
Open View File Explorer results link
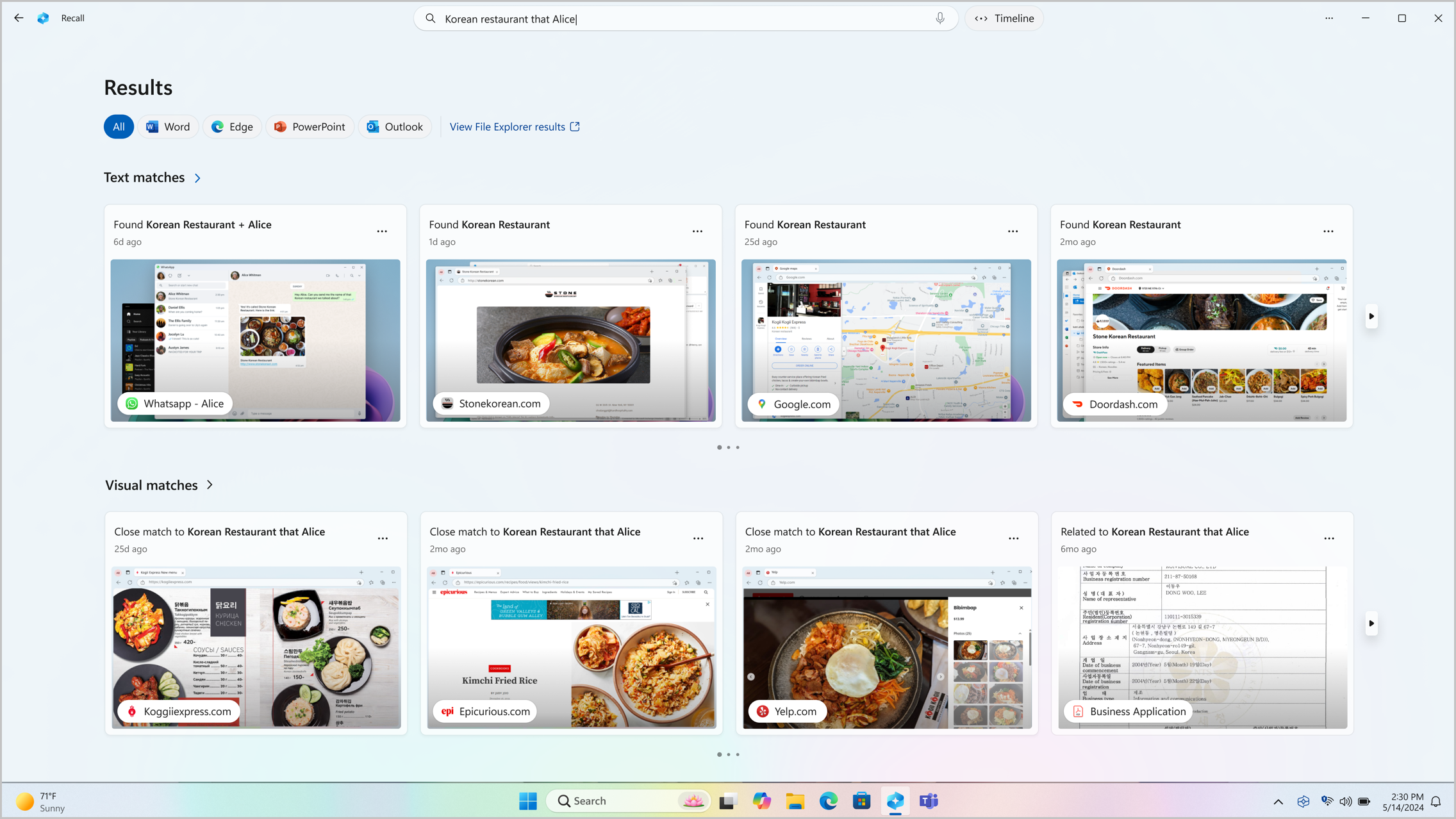pos(514,126)
